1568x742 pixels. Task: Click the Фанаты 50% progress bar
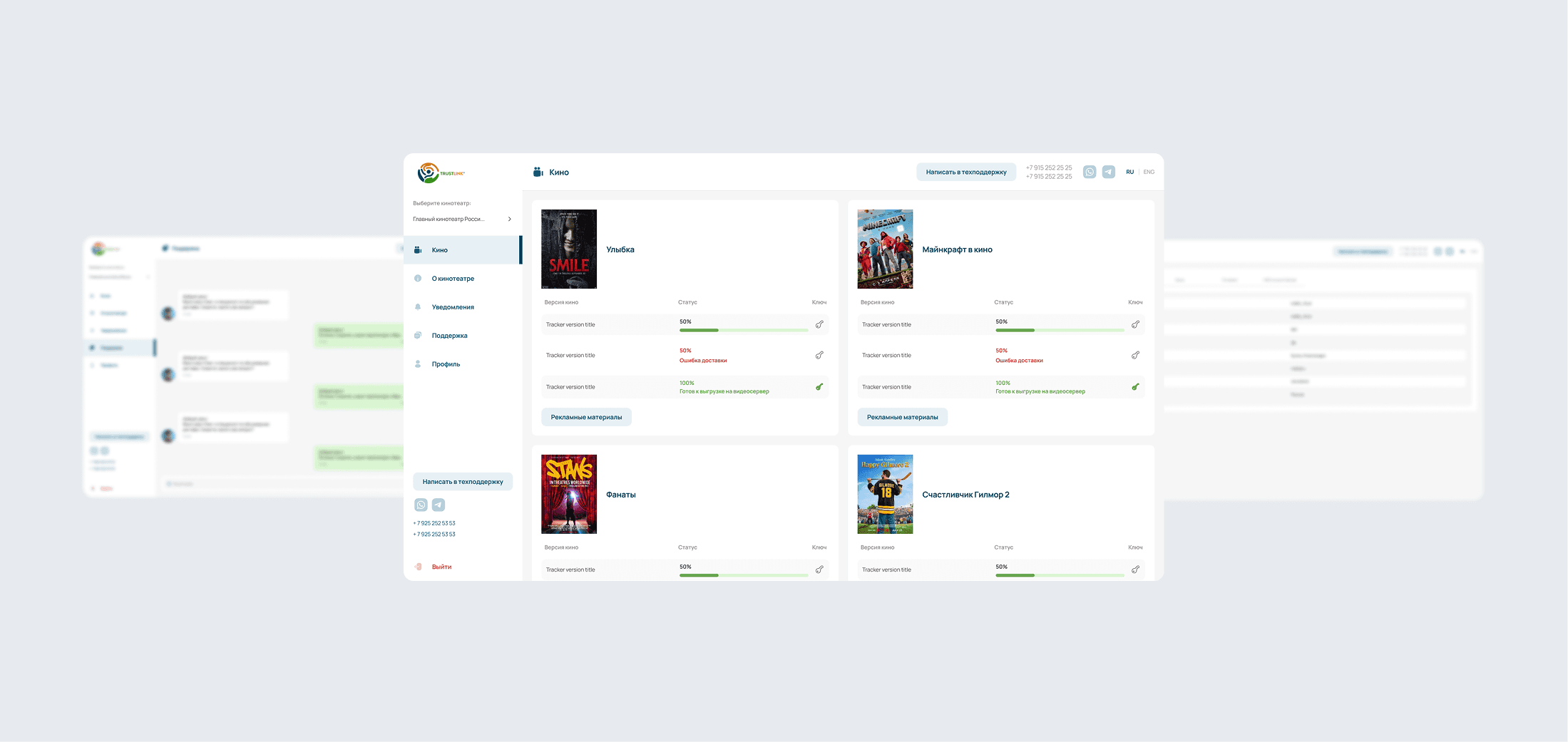tap(744, 575)
